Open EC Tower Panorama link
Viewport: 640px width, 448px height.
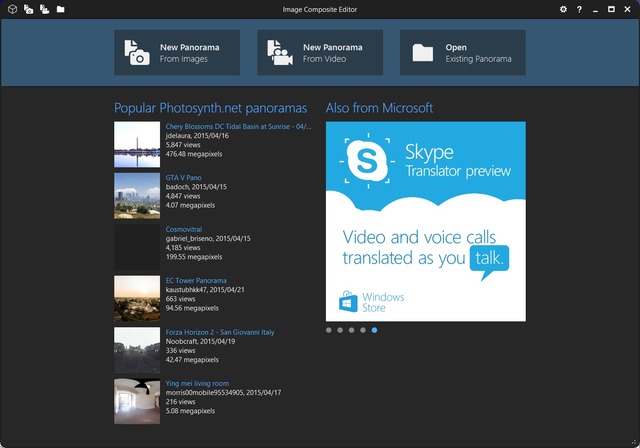196,280
